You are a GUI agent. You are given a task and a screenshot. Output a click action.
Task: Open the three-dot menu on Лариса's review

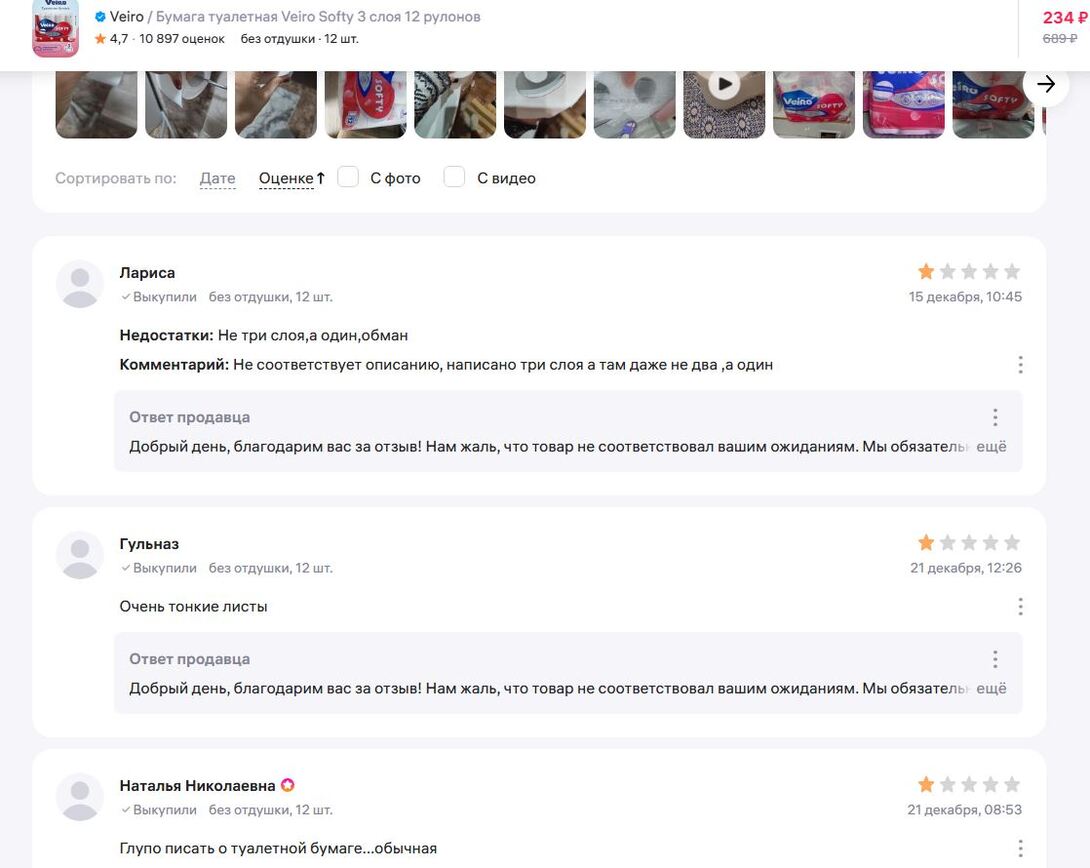pyautogui.click(x=1020, y=365)
